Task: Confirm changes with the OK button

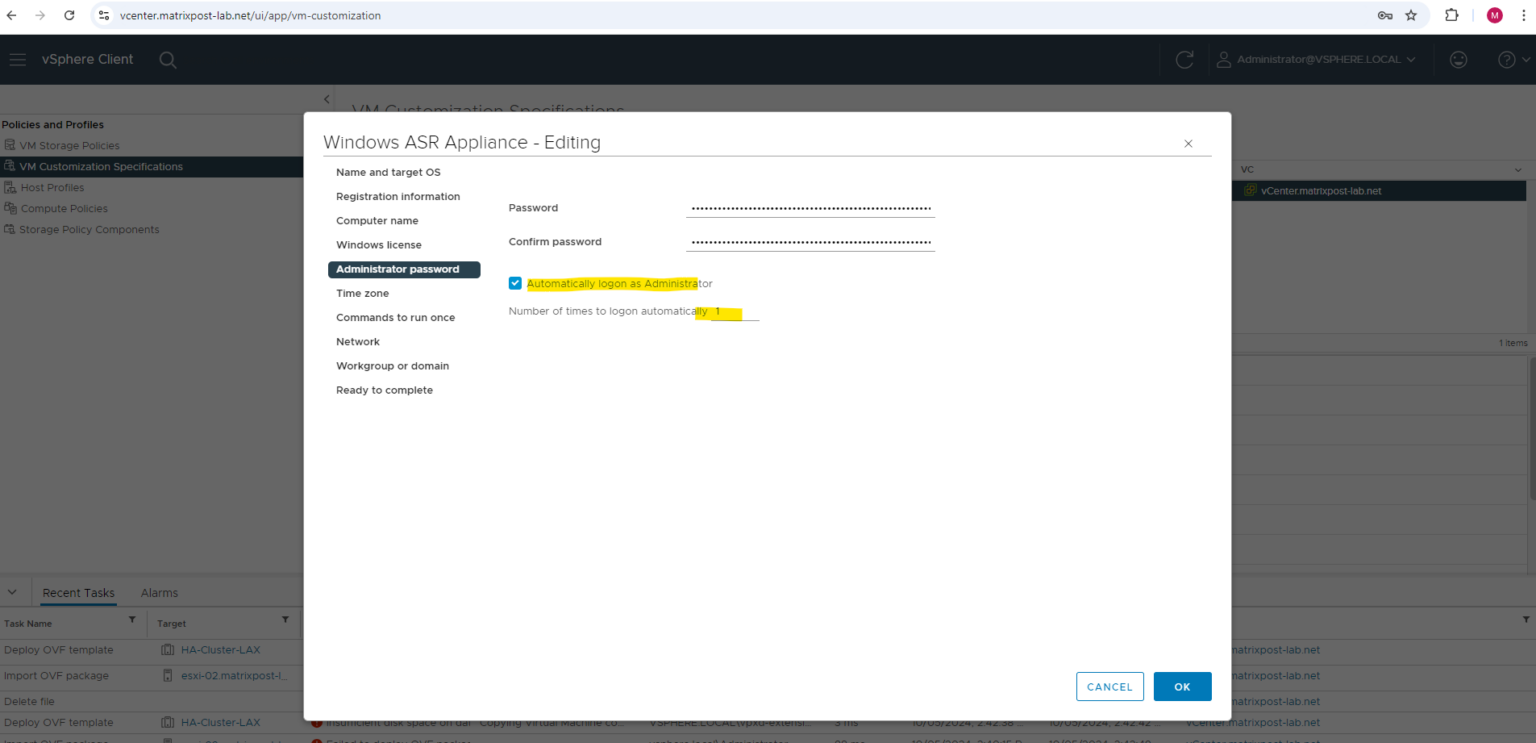Action: (x=1182, y=686)
